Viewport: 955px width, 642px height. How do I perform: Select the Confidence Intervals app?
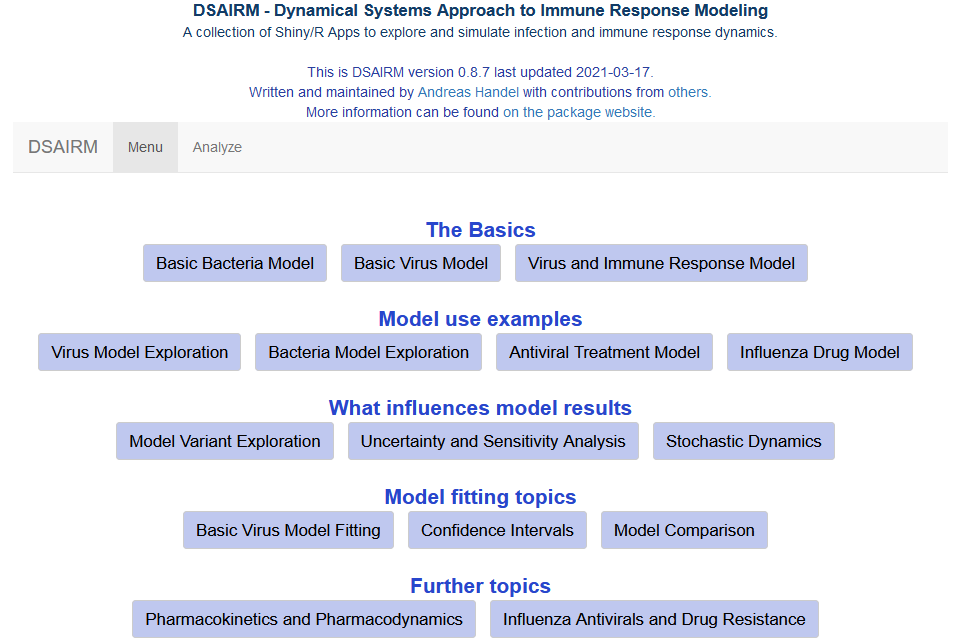(497, 530)
